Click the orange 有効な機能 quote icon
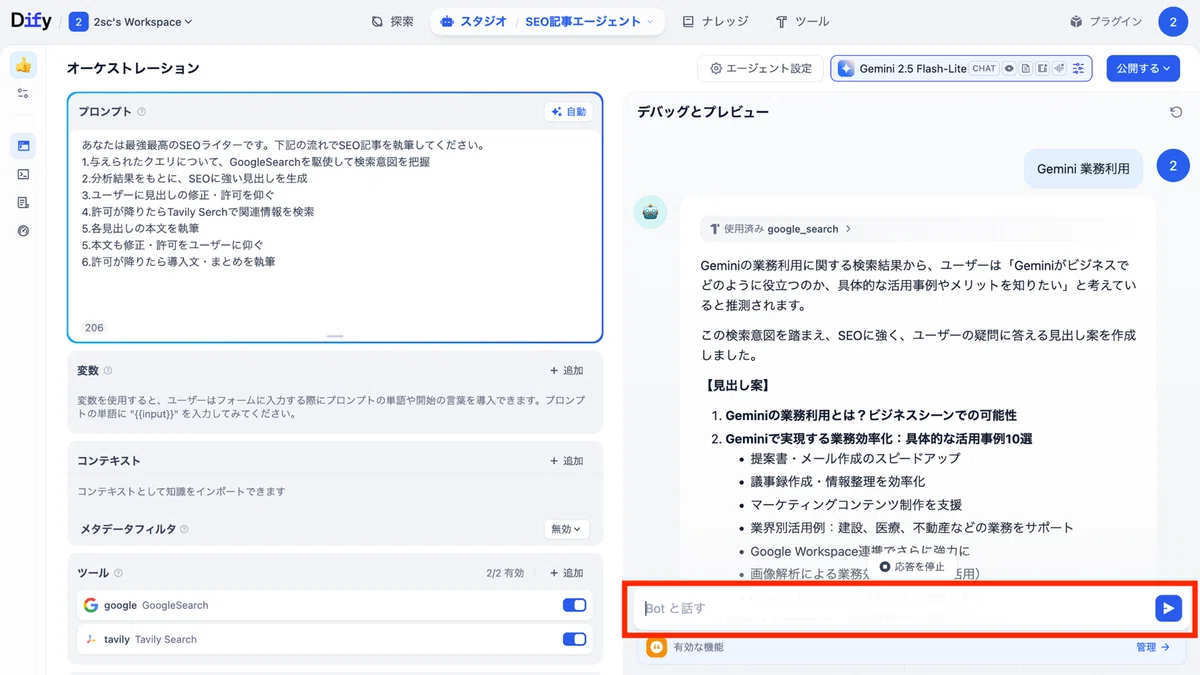Image resolution: width=1200 pixels, height=675 pixels. pos(656,647)
